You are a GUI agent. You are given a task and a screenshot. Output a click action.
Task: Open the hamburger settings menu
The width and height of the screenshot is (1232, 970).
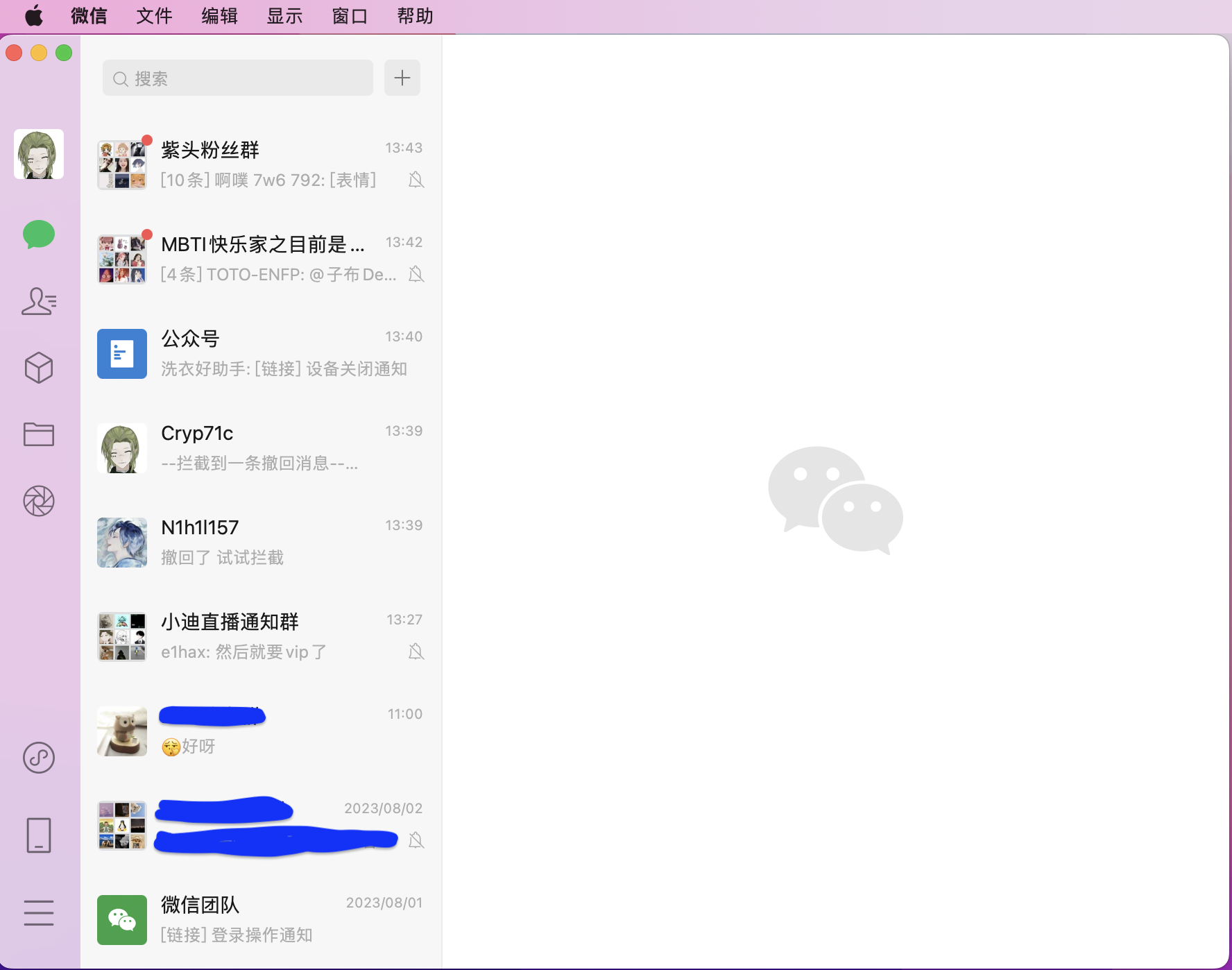(39, 912)
